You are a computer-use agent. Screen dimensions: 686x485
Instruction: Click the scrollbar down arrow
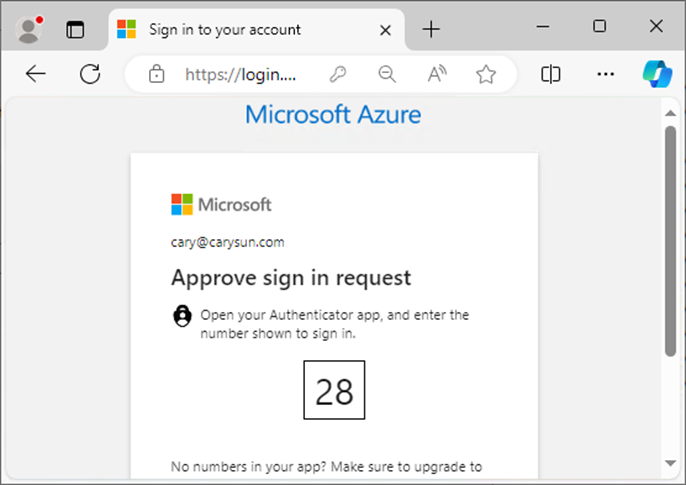[670, 463]
